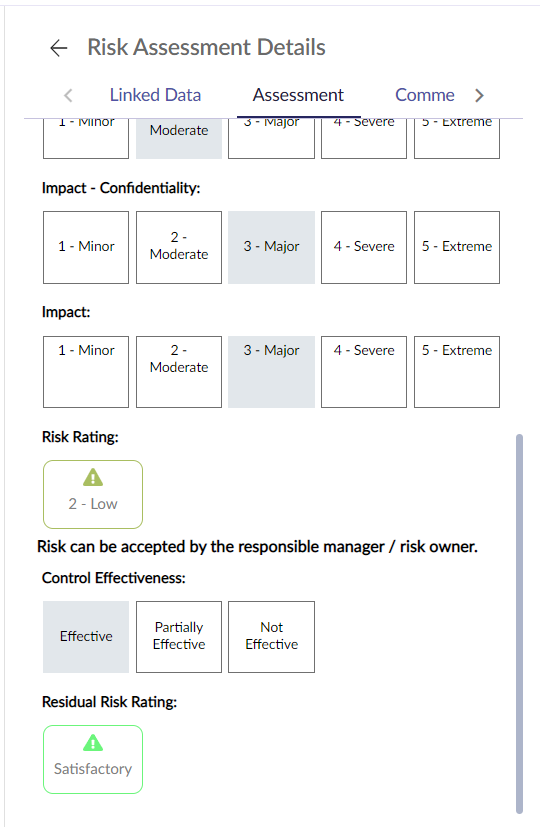The width and height of the screenshot is (540, 827).
Task: Show more tabs with right chevron
Action: 479,95
